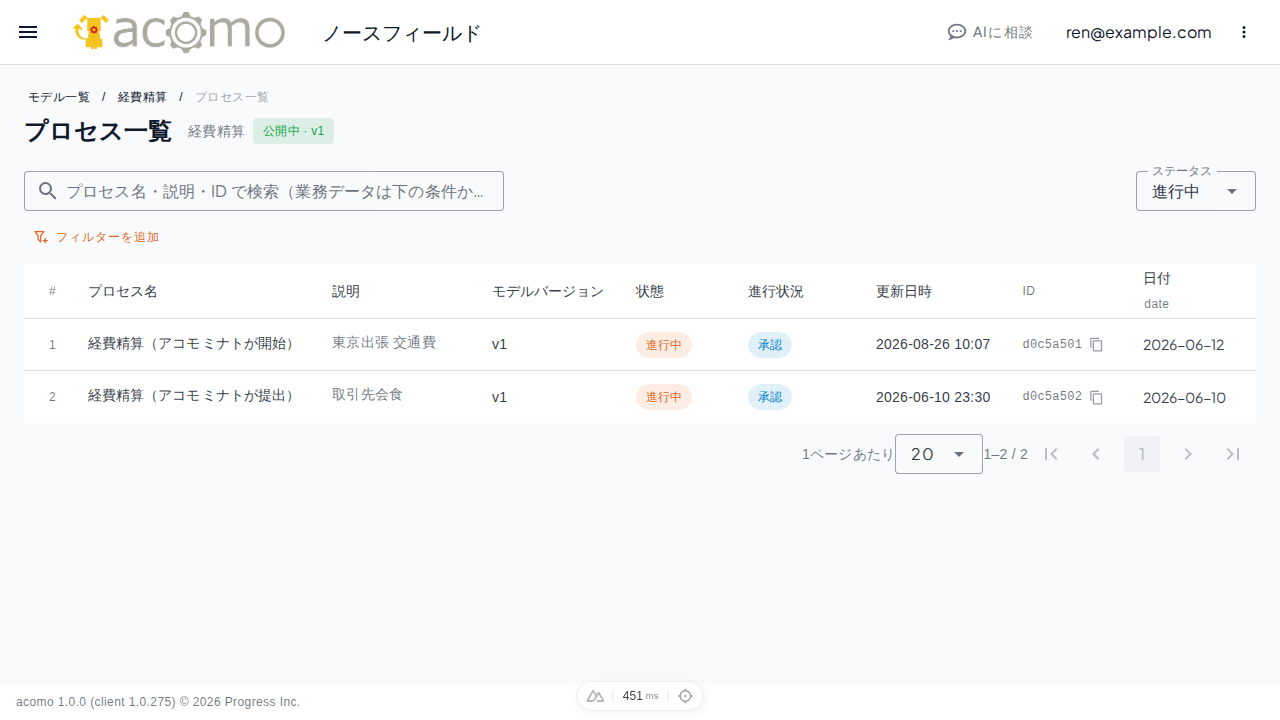Image resolution: width=1280 pixels, height=720 pixels.
Task: Click the 451 ms load time indicator
Action: 640,696
